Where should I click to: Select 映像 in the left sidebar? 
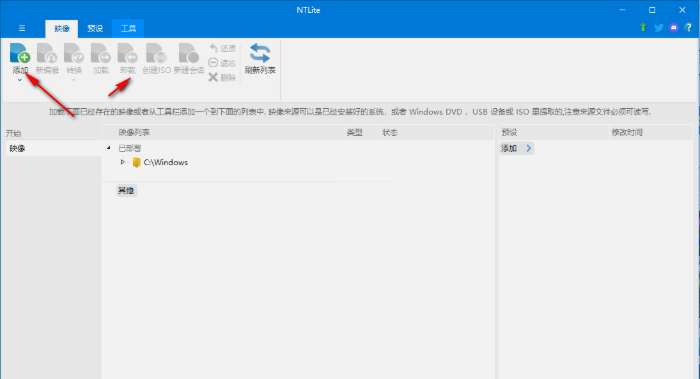click(x=54, y=148)
